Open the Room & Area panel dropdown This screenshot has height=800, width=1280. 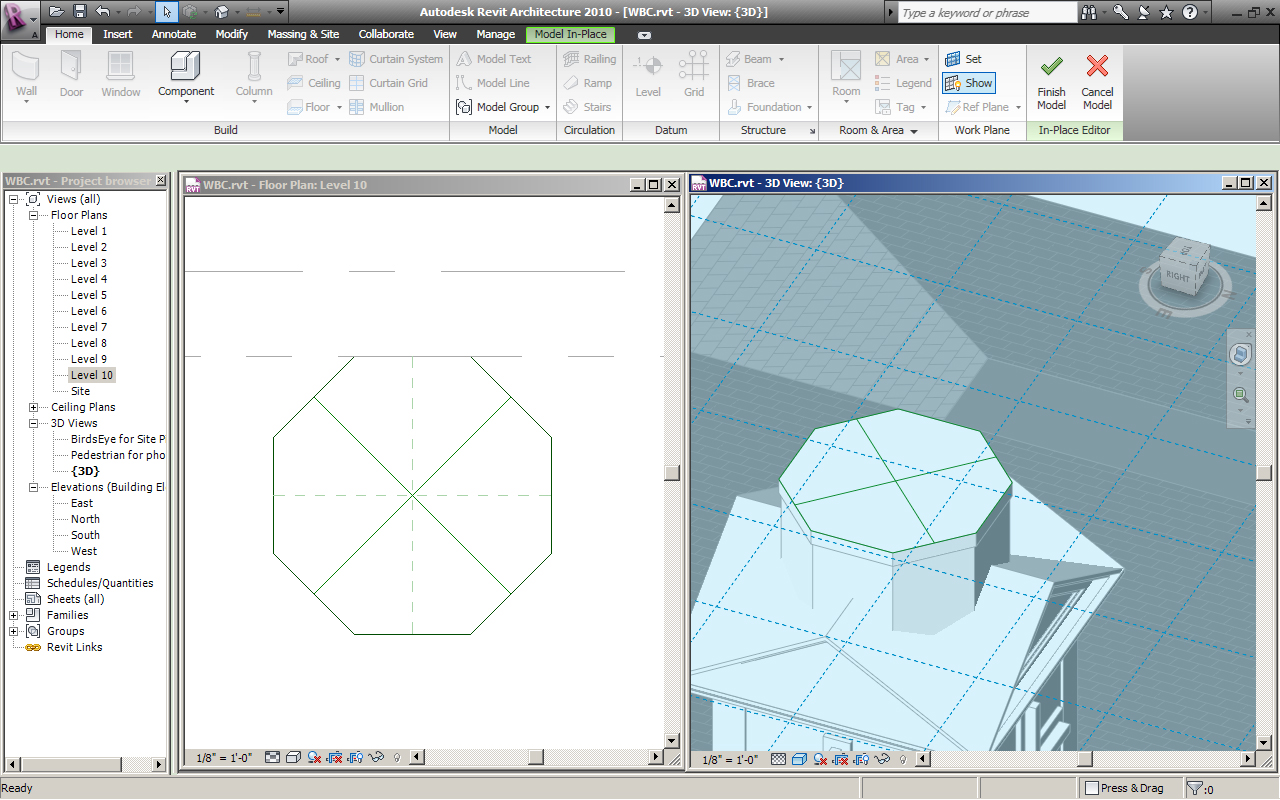point(914,131)
